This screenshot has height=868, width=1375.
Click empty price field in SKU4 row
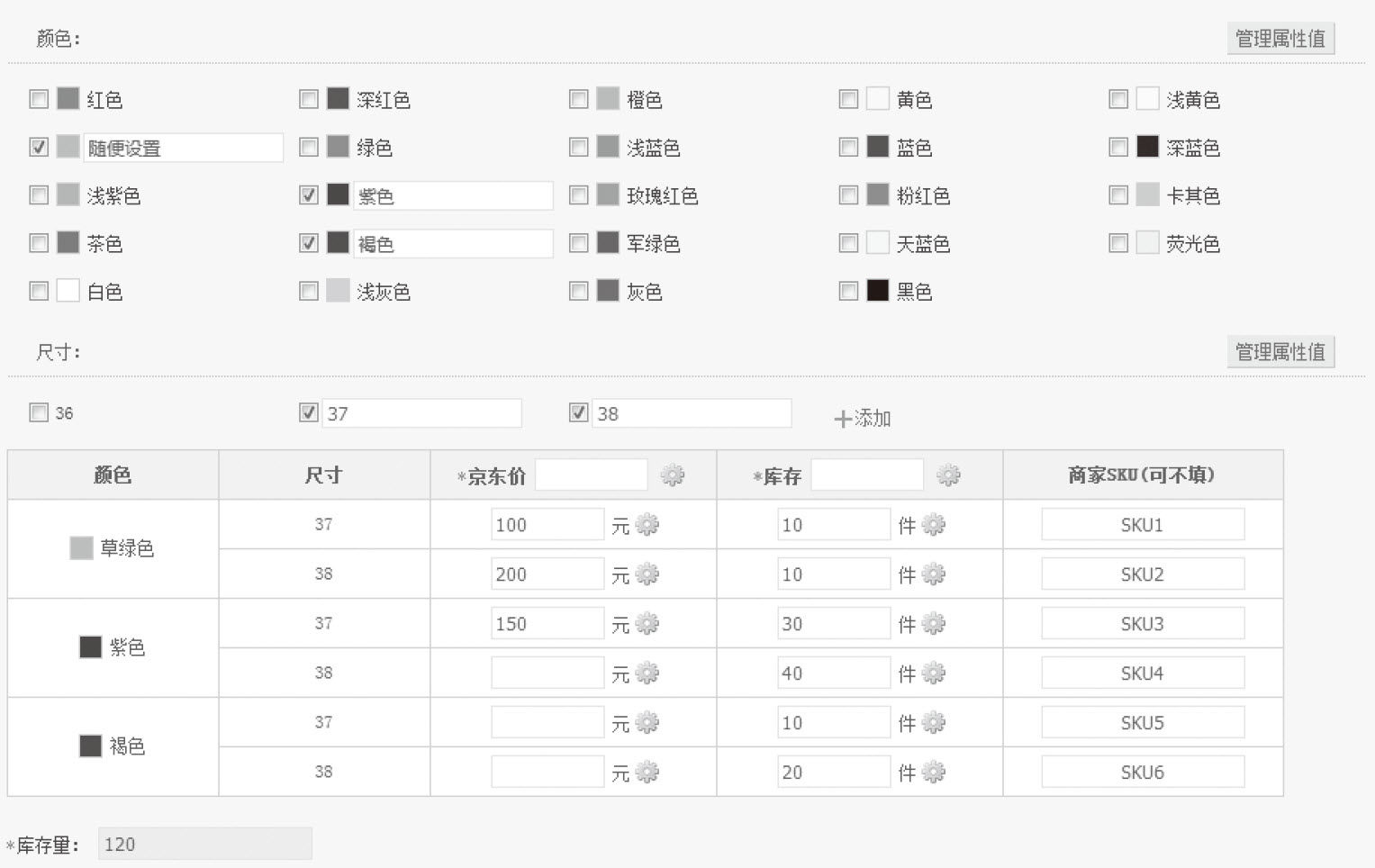[547, 674]
